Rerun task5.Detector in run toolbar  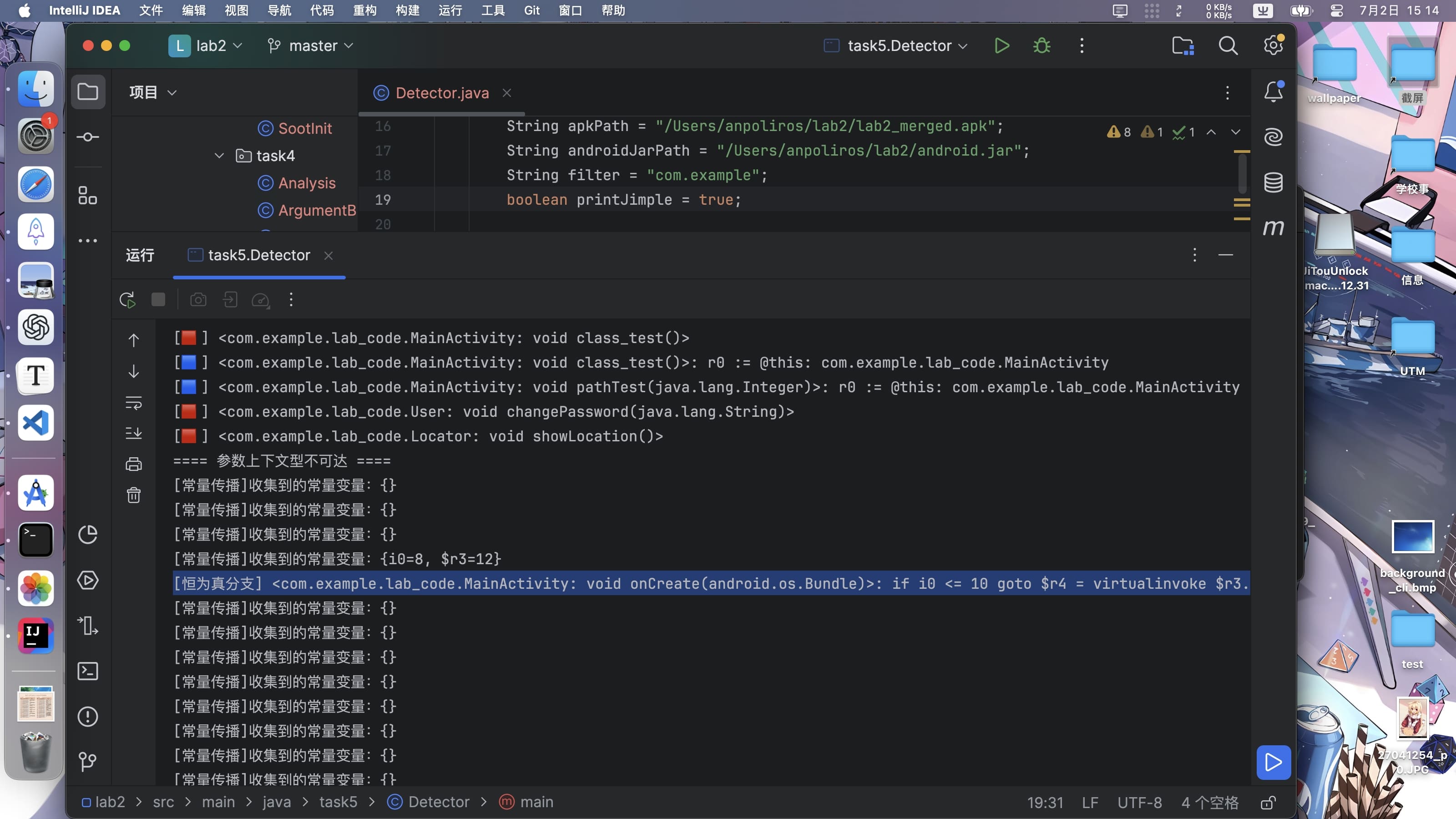(127, 299)
